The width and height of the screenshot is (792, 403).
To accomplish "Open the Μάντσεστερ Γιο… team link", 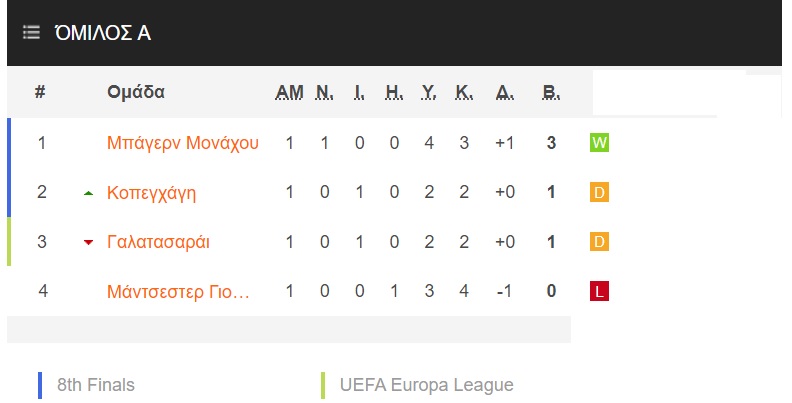I will (x=178, y=292).
